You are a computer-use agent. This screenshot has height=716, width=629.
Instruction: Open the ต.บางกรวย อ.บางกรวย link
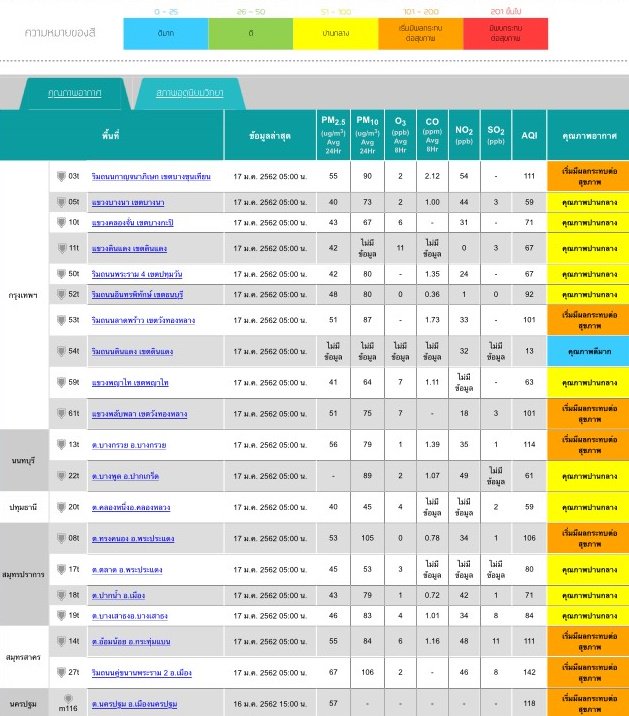click(x=129, y=445)
